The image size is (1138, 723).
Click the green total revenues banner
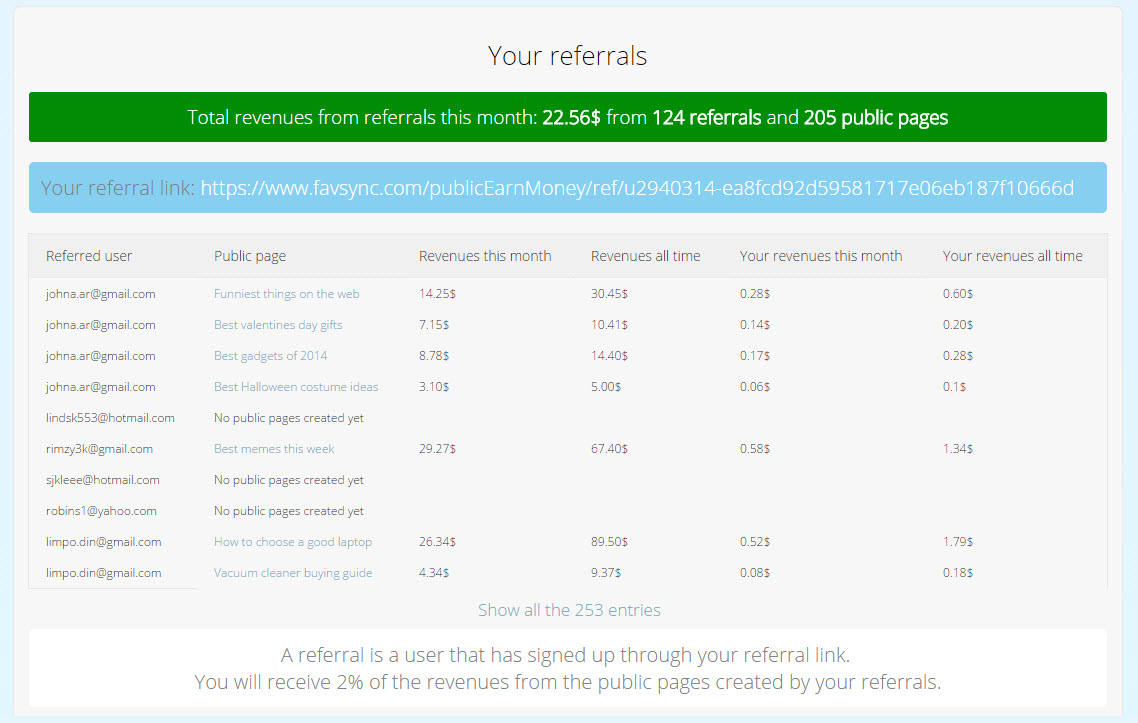pyautogui.click(x=568, y=118)
